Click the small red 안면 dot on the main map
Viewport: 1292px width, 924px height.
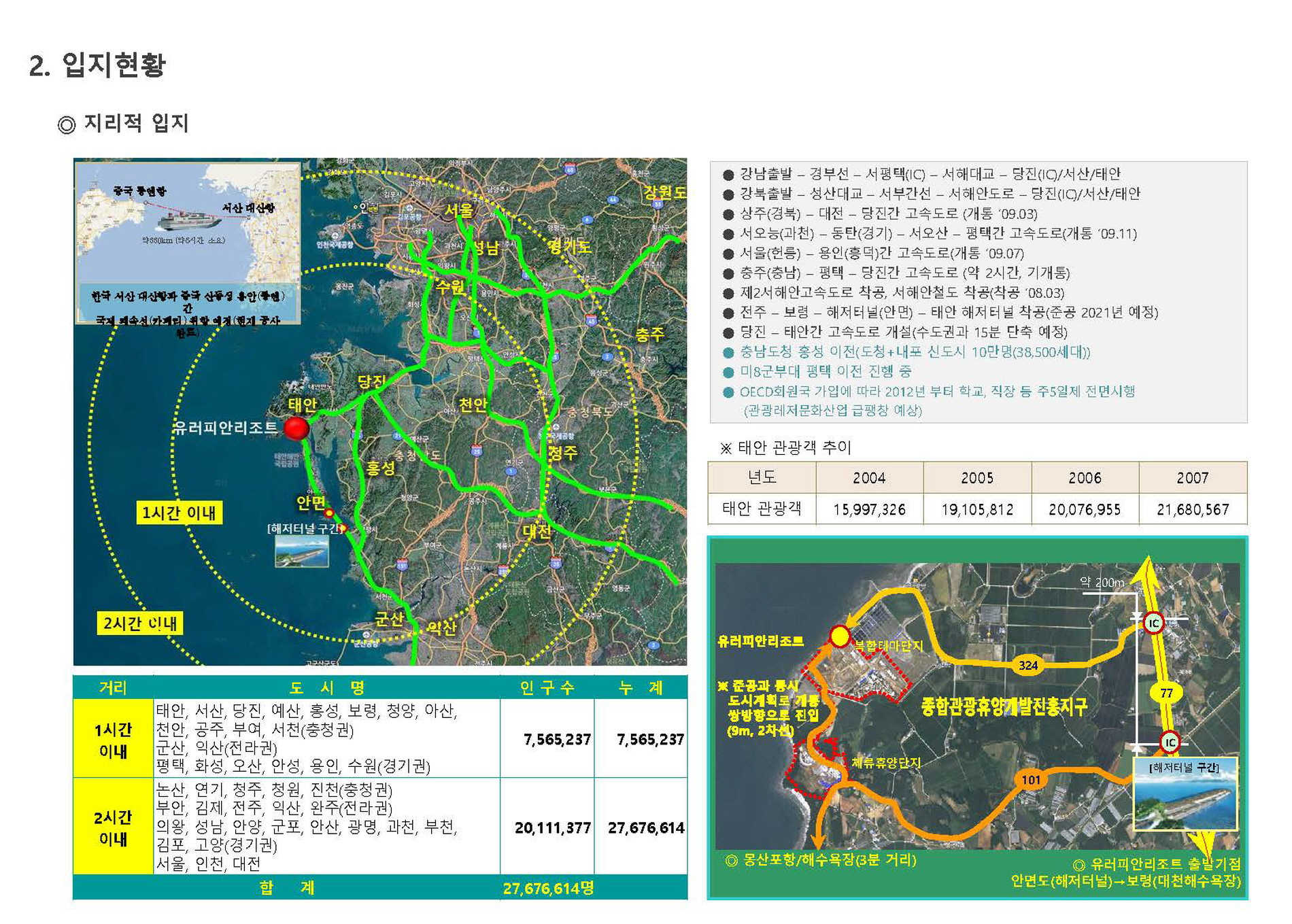pos(329,513)
